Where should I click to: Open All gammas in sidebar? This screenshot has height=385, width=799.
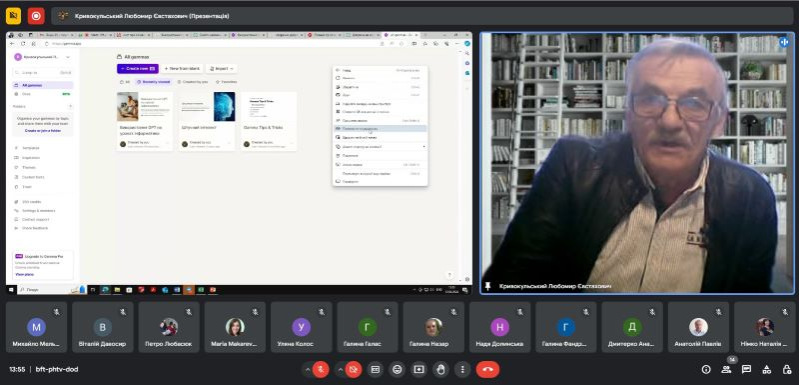[x=43, y=85]
